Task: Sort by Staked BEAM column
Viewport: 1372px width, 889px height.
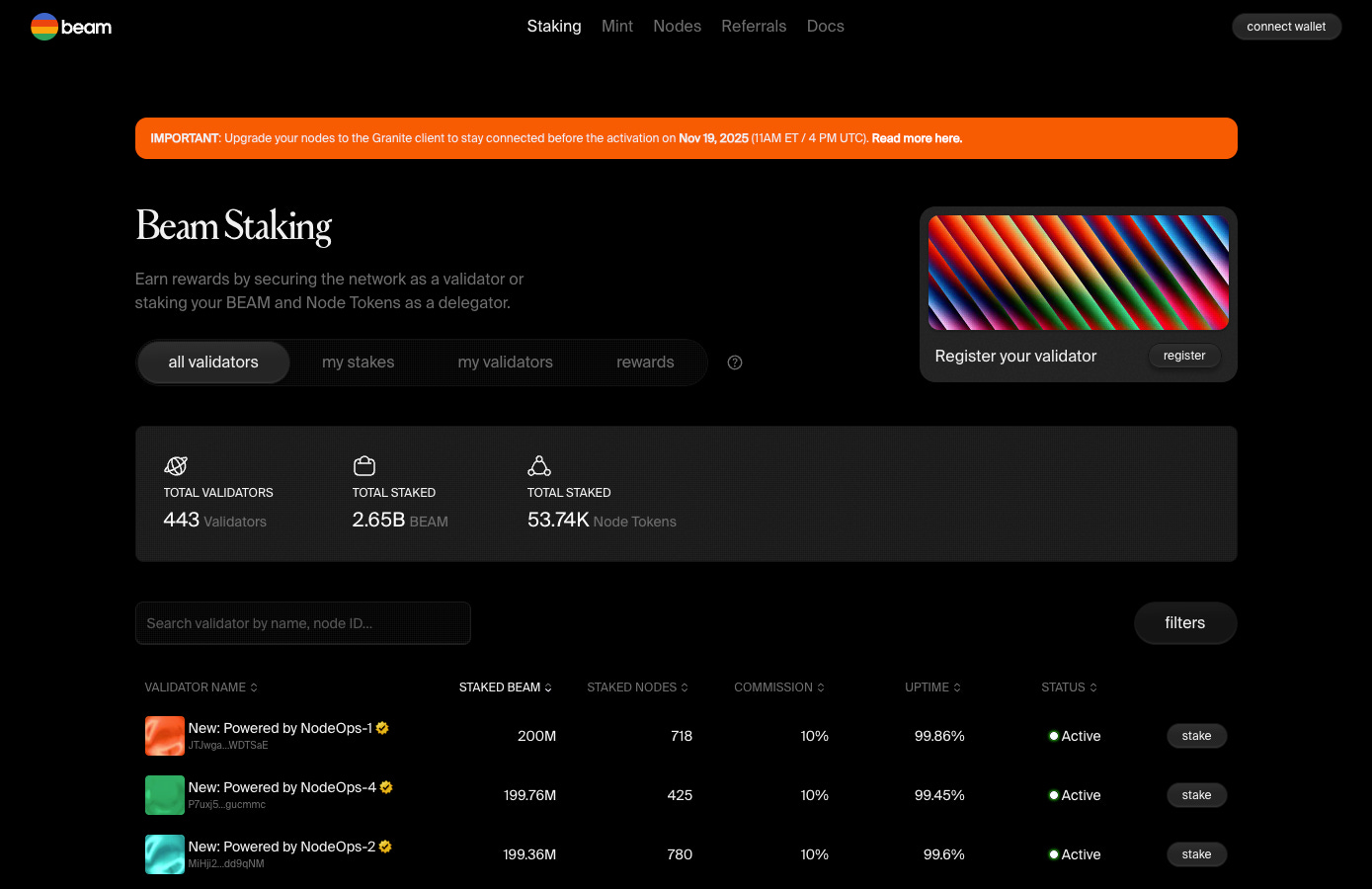Action: [x=506, y=687]
